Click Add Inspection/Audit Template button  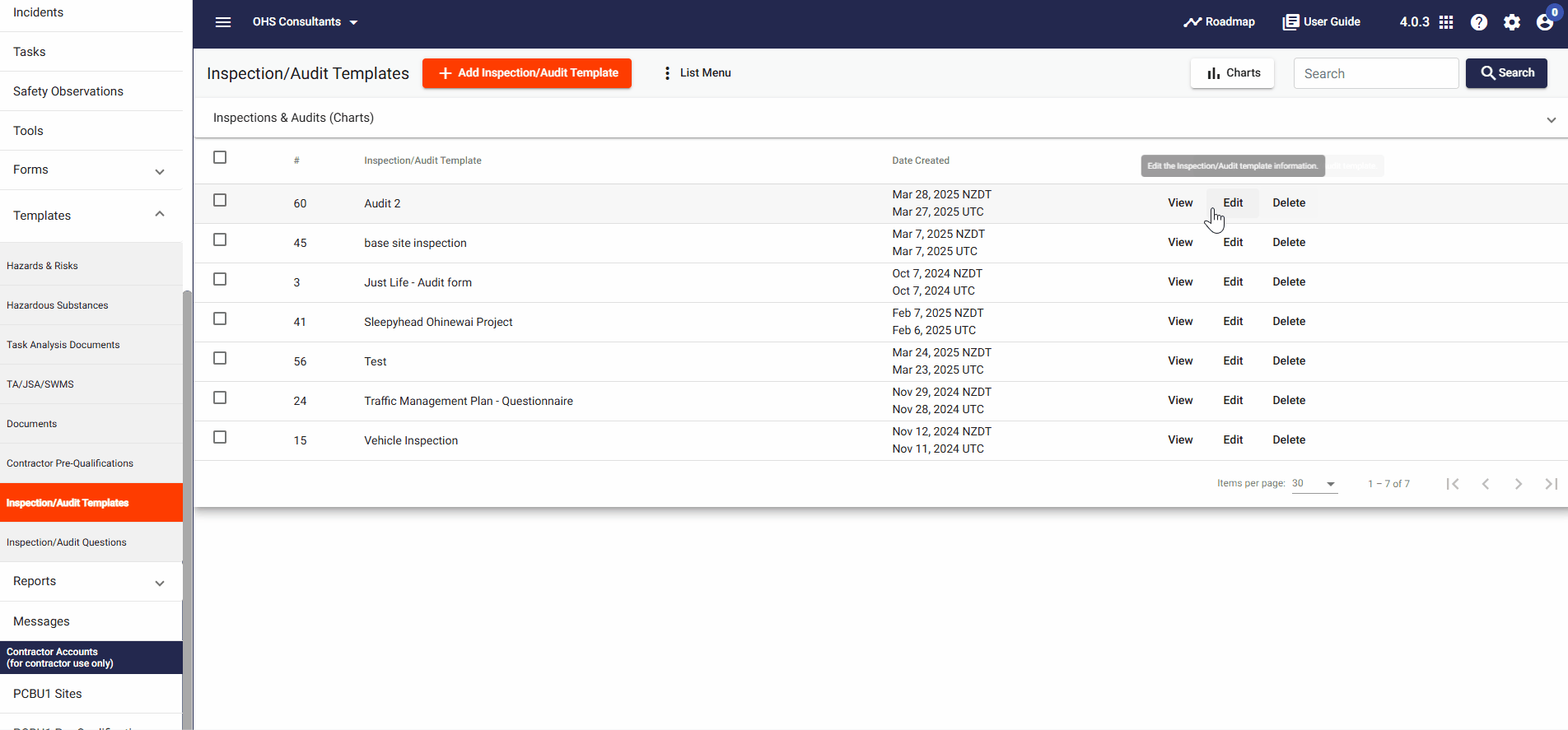click(x=527, y=73)
